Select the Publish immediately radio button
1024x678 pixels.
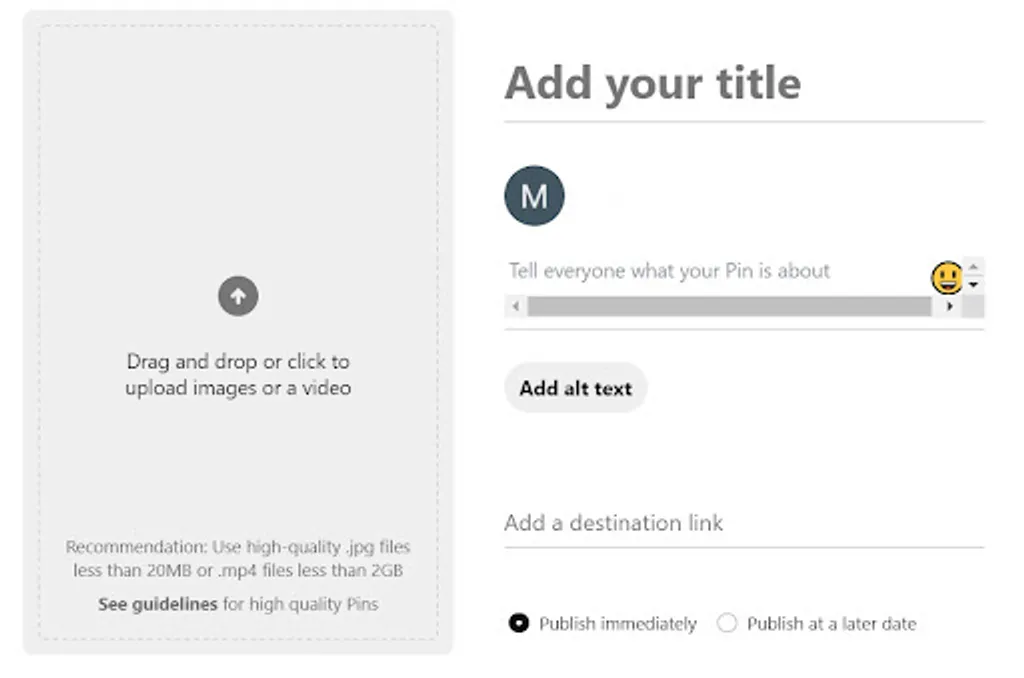(518, 624)
